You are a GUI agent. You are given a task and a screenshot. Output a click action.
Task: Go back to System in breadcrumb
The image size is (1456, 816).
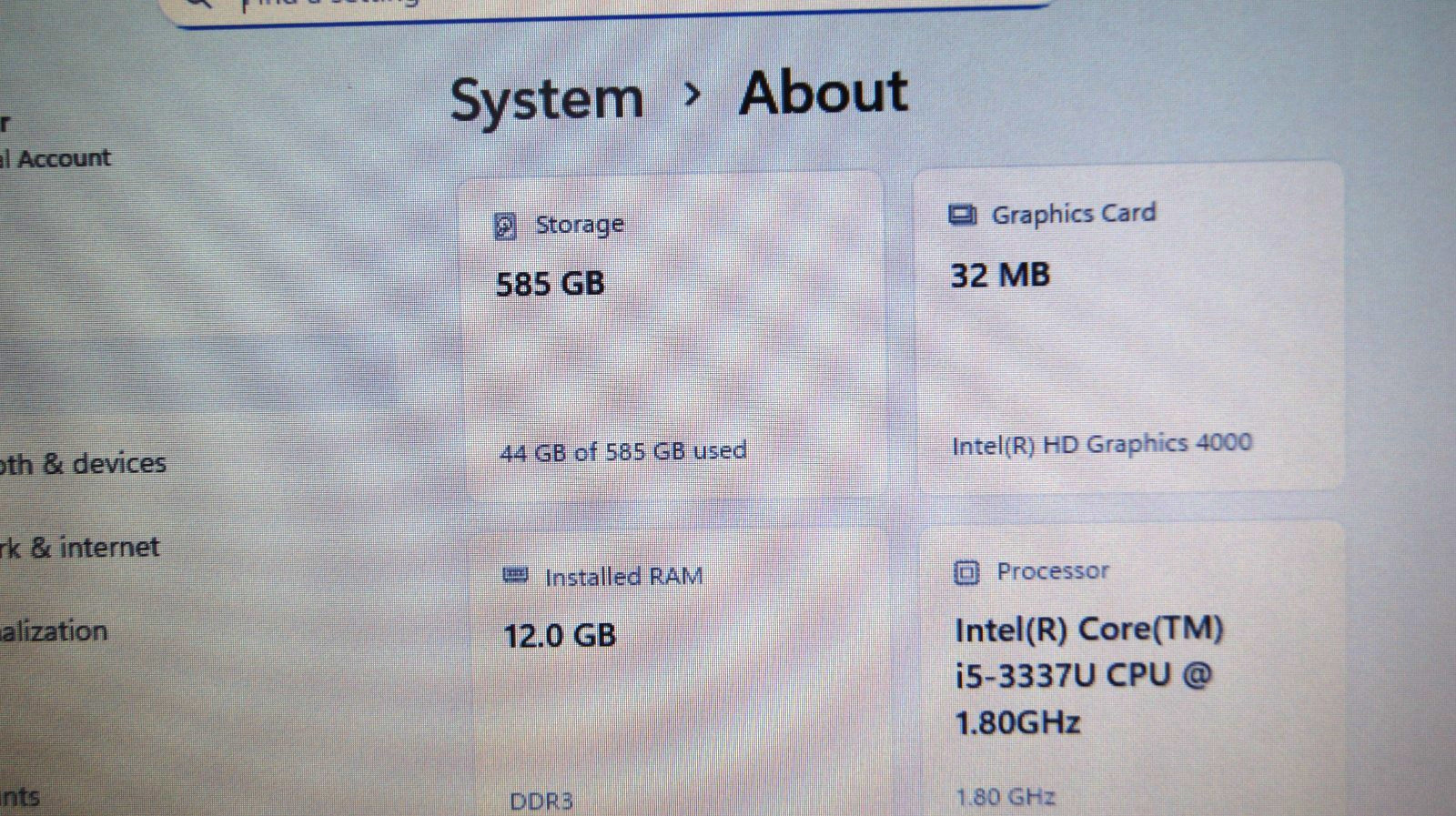tap(547, 99)
